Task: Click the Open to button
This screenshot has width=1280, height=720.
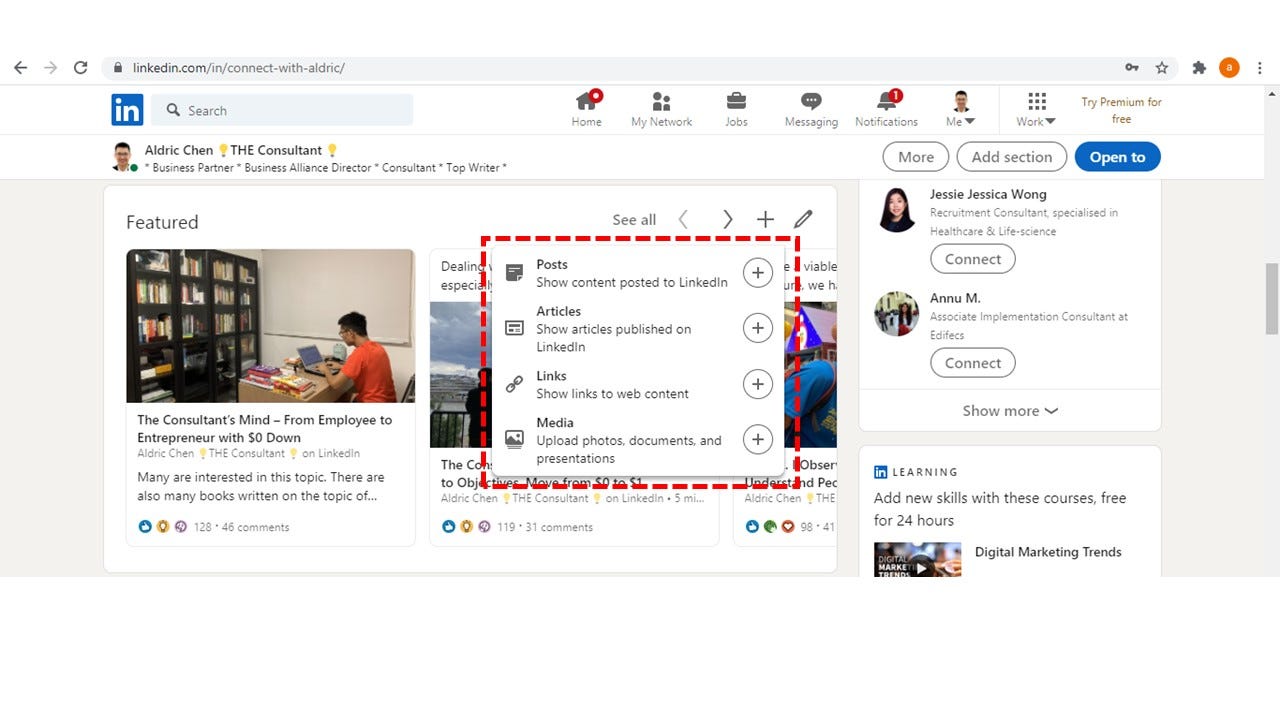Action: (1118, 157)
